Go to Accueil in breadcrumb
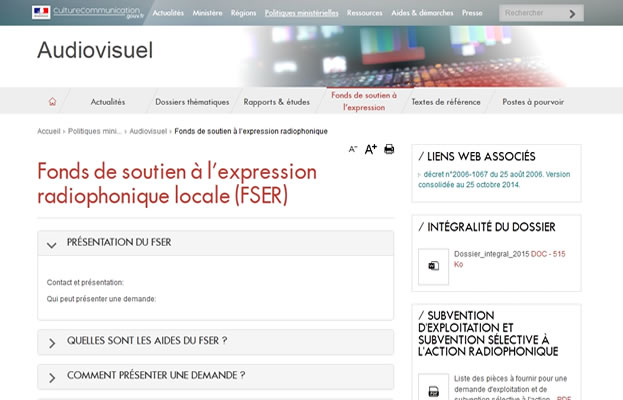 (x=48, y=131)
